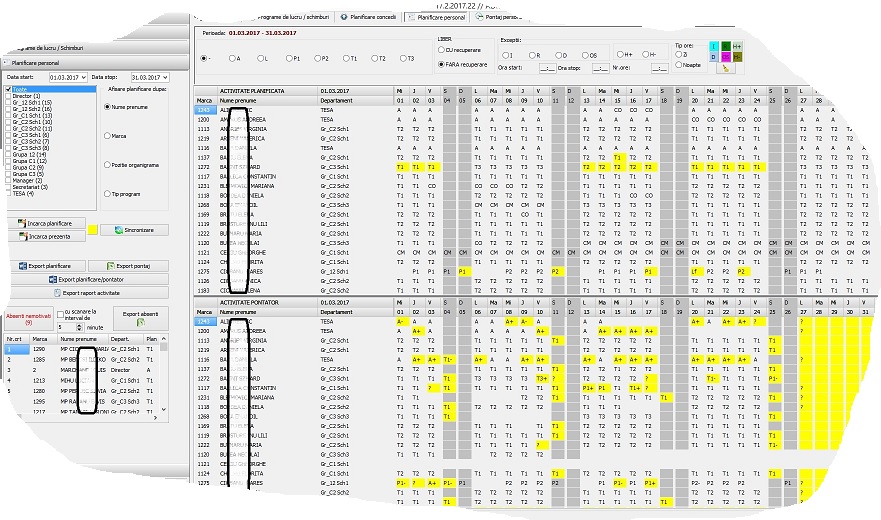Click the Incarca prezenta icon
The width and height of the screenshot is (881, 520).
pos(23,237)
